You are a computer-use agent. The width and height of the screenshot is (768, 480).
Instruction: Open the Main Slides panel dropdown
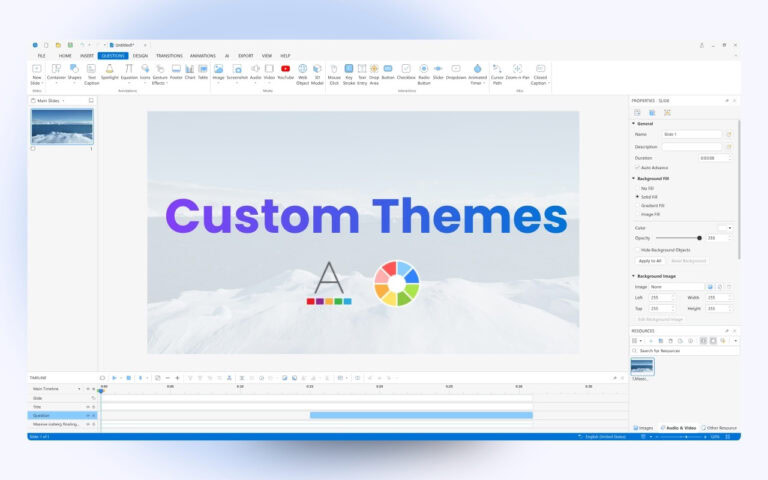click(63, 101)
